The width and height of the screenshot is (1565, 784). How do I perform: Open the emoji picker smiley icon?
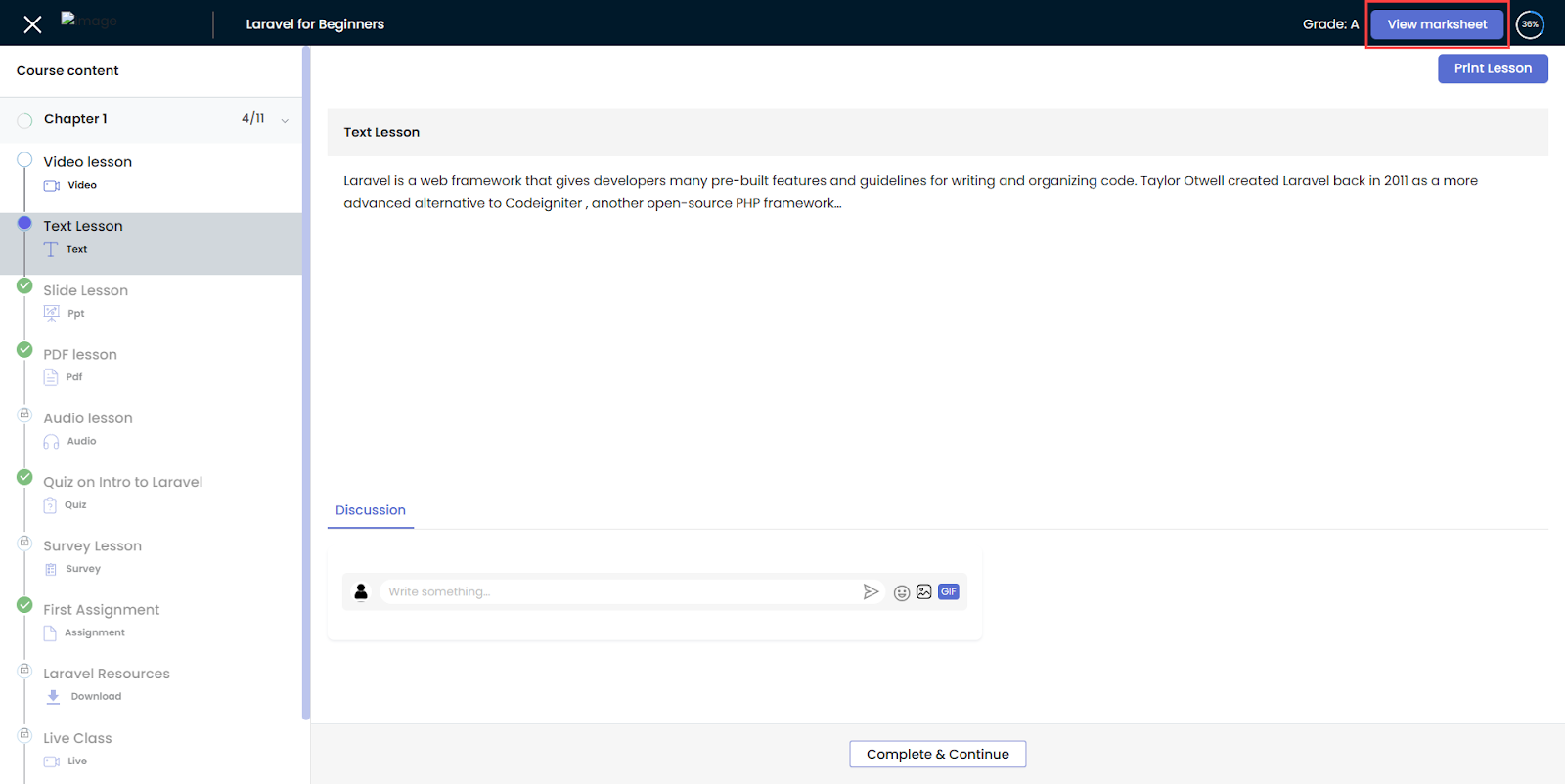(x=902, y=592)
